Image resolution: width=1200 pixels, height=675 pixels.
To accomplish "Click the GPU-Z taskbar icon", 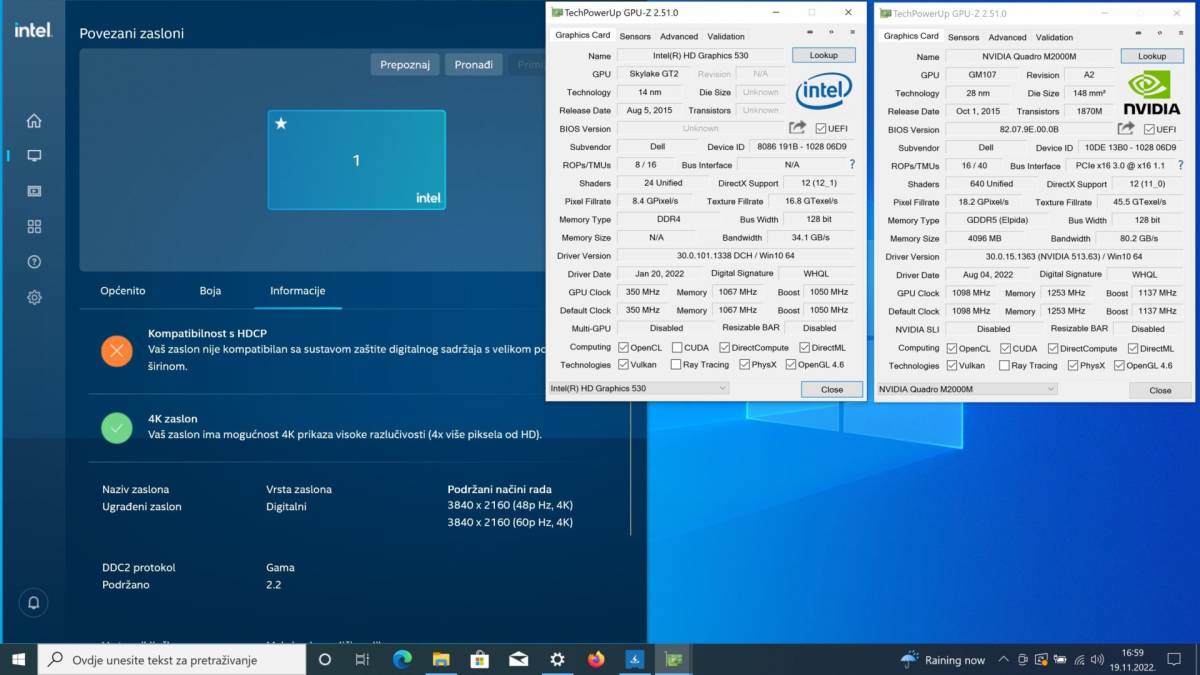I will (674, 659).
